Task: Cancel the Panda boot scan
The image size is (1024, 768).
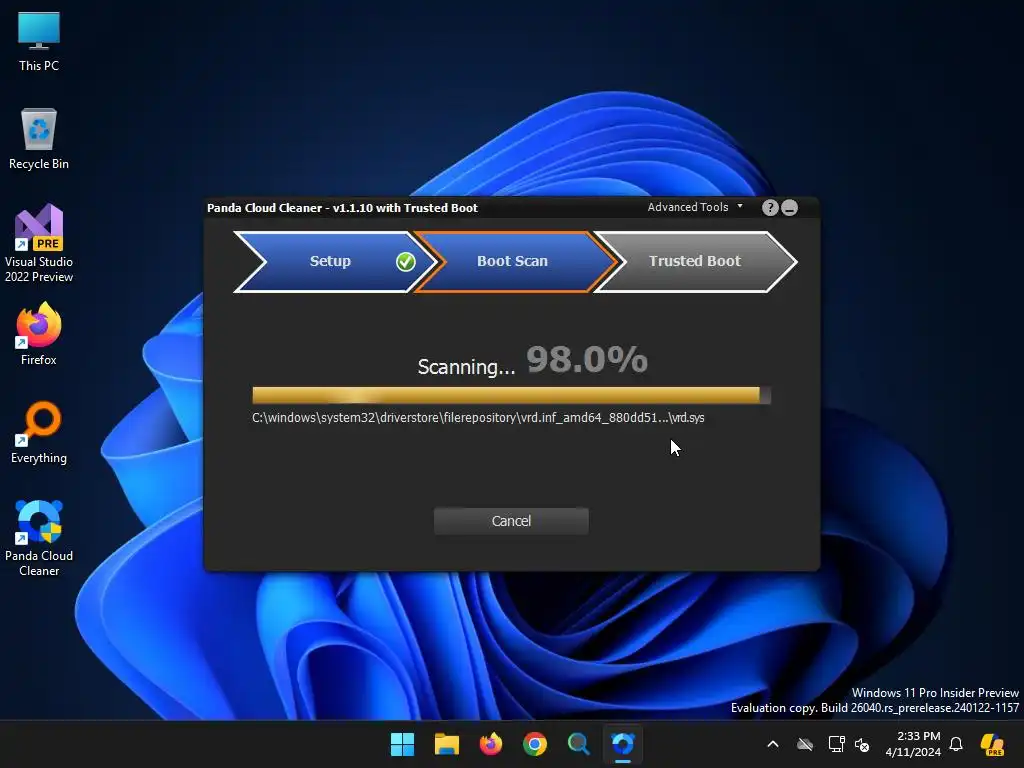Action: [x=511, y=521]
